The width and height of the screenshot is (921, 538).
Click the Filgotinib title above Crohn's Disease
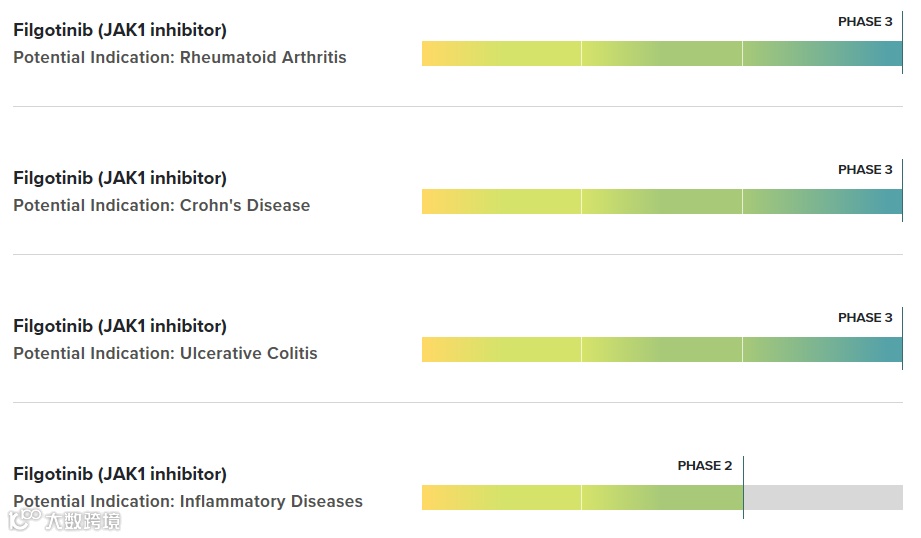point(120,178)
